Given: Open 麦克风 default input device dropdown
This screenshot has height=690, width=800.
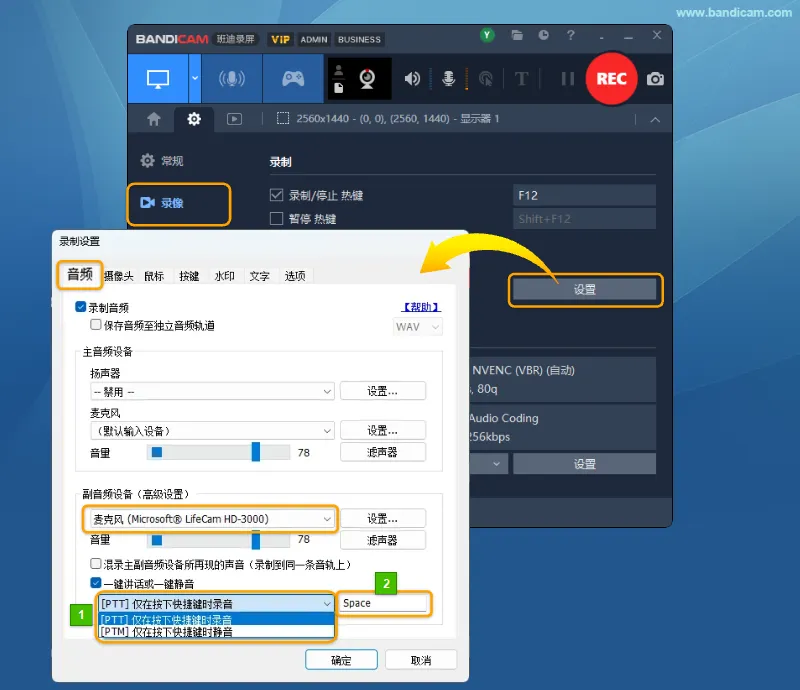Looking at the screenshot, I should tap(212, 431).
